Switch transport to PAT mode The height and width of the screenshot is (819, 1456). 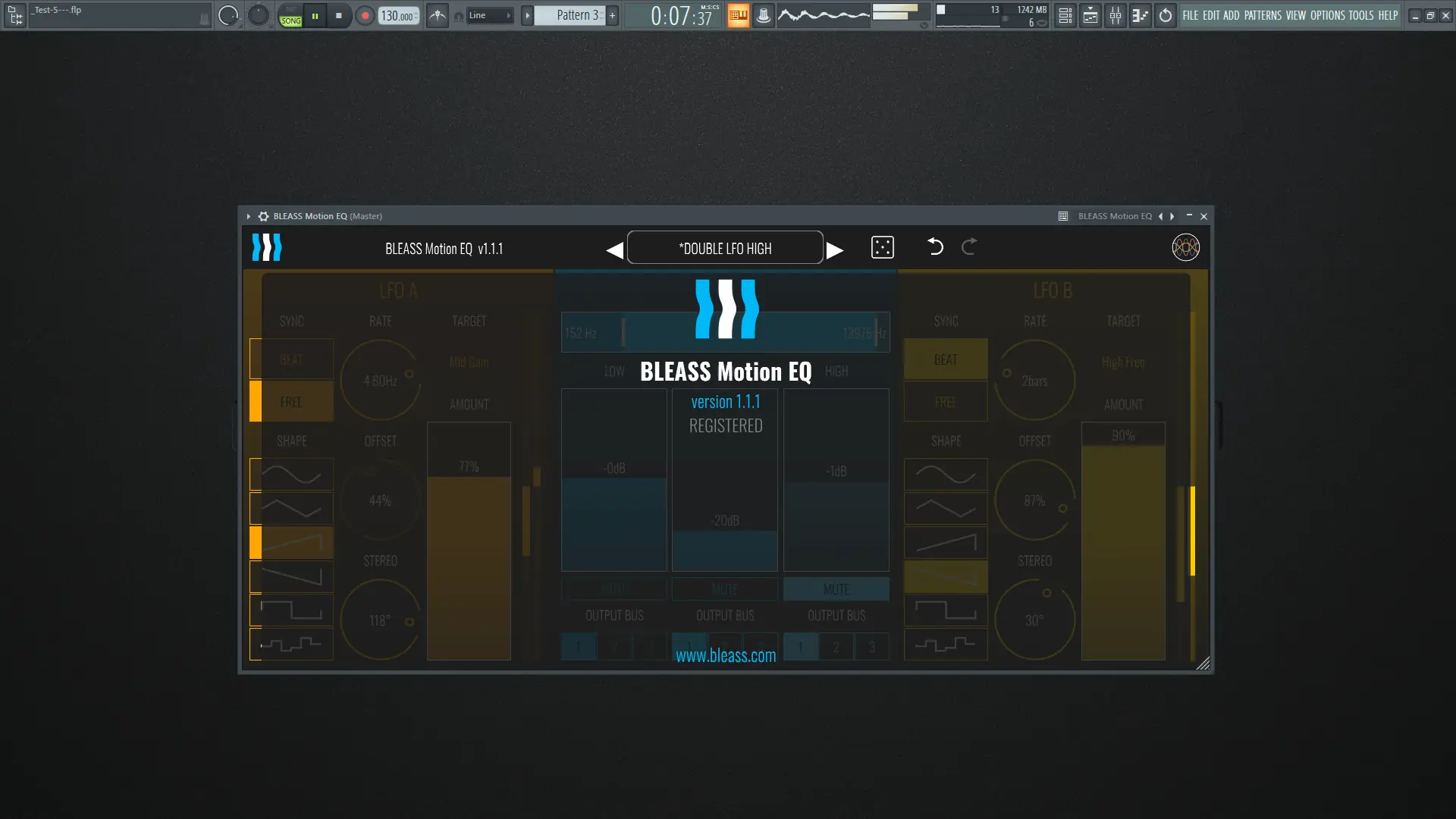(290, 8)
